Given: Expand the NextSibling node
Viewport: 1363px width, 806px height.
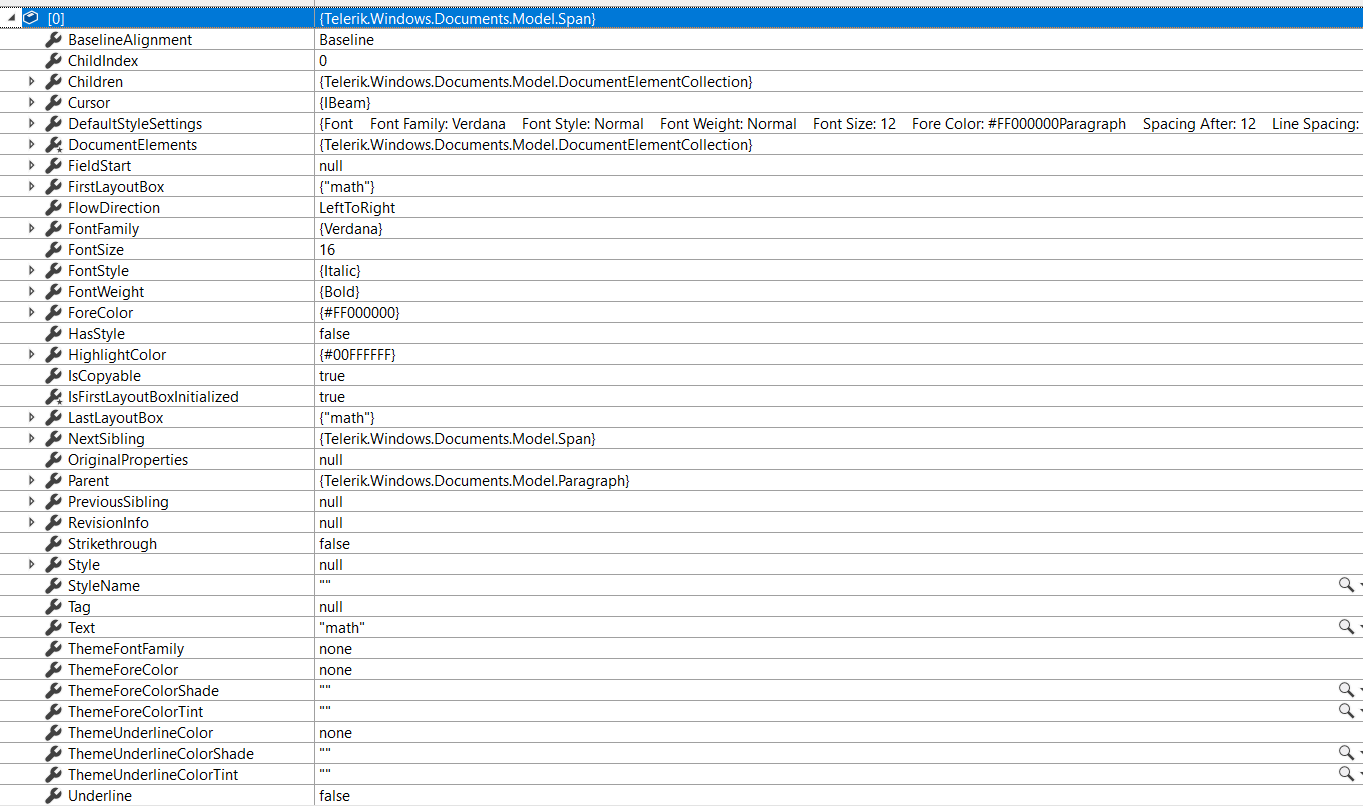Looking at the screenshot, I should pos(31,439).
